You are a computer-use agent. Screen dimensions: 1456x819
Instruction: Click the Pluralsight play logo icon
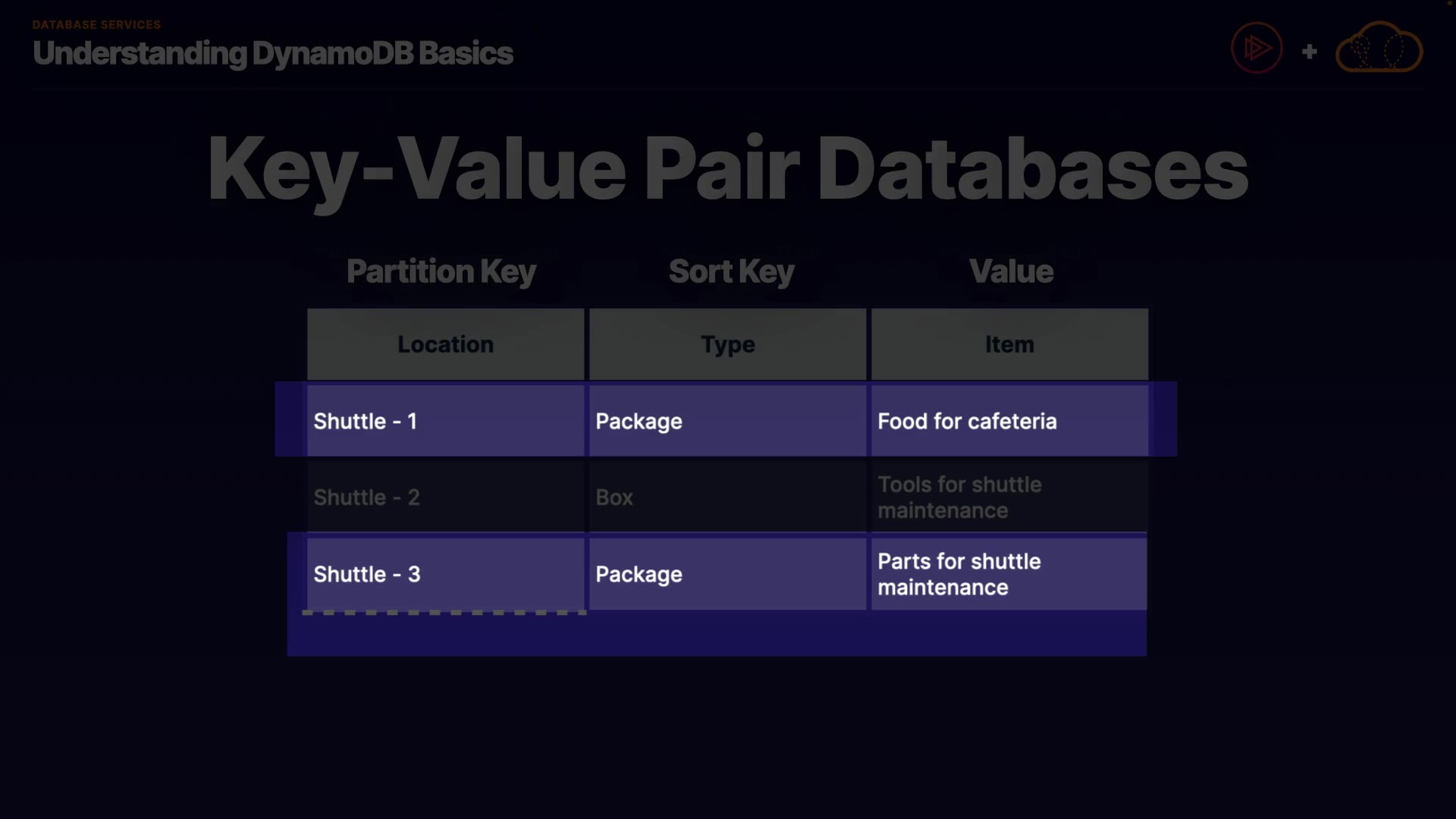tap(1257, 49)
